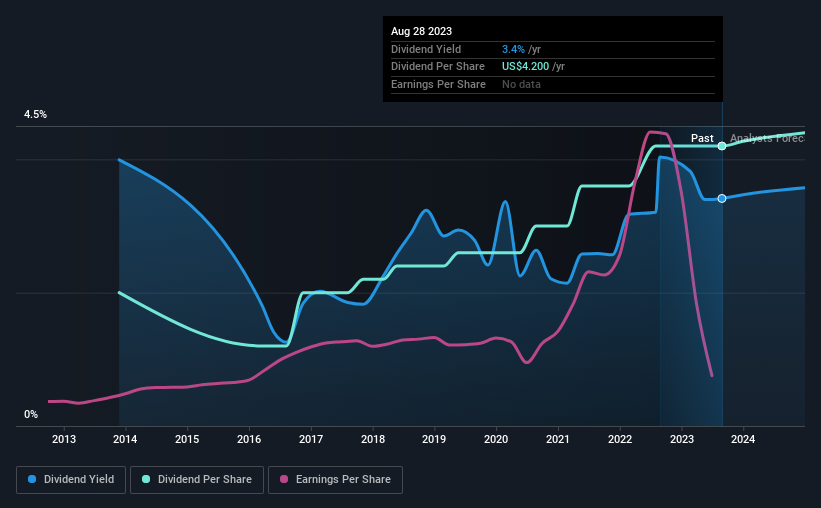Click the 2024 x-axis year label
This screenshot has height=508, width=821.
743,439
